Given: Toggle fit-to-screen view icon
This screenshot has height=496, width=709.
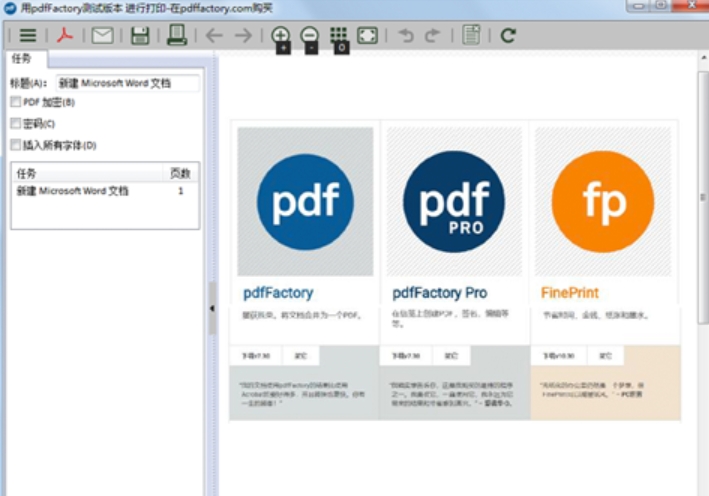Looking at the screenshot, I should coord(367,35).
